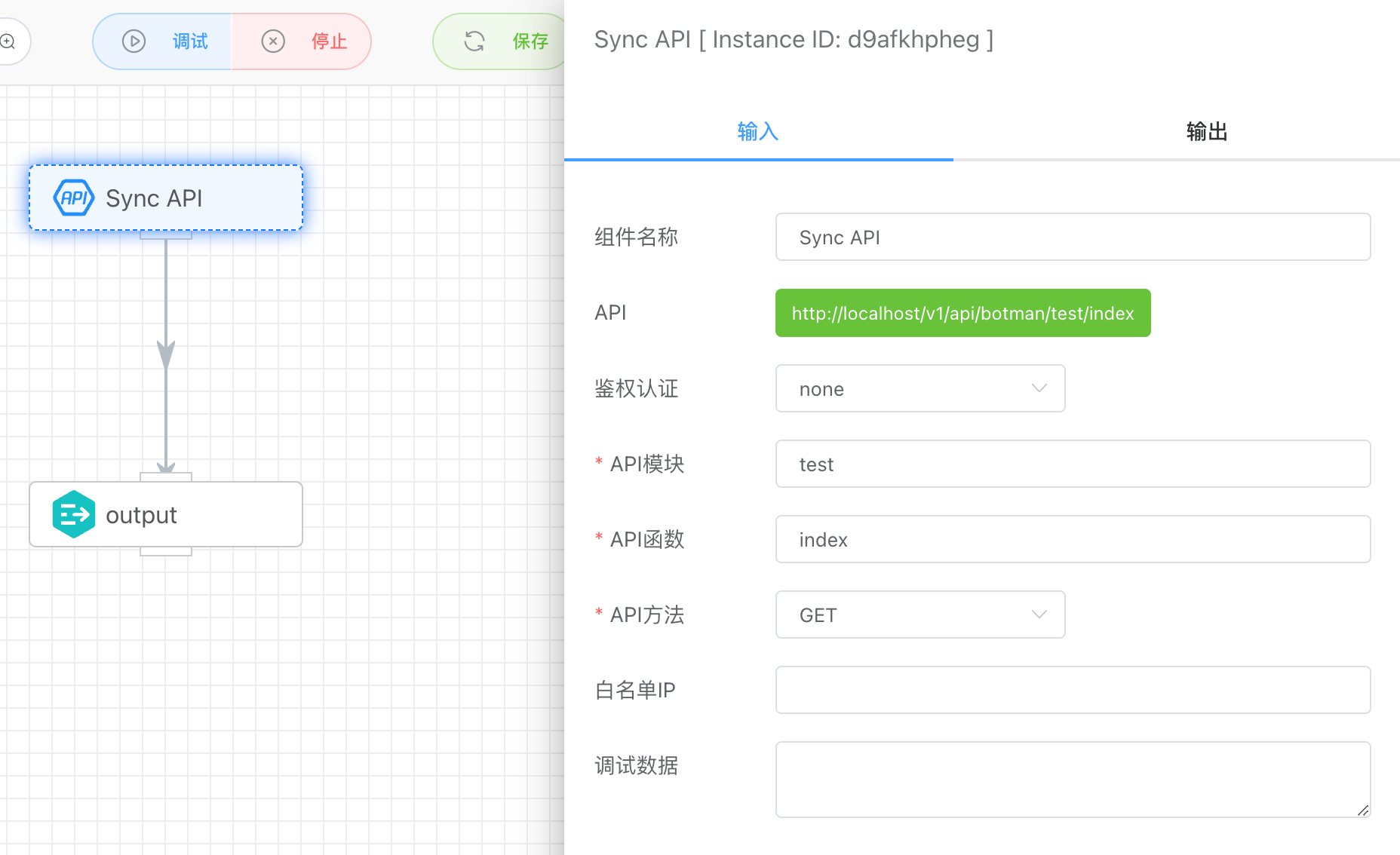Click the empty 白名单IP input field

[1072, 690]
